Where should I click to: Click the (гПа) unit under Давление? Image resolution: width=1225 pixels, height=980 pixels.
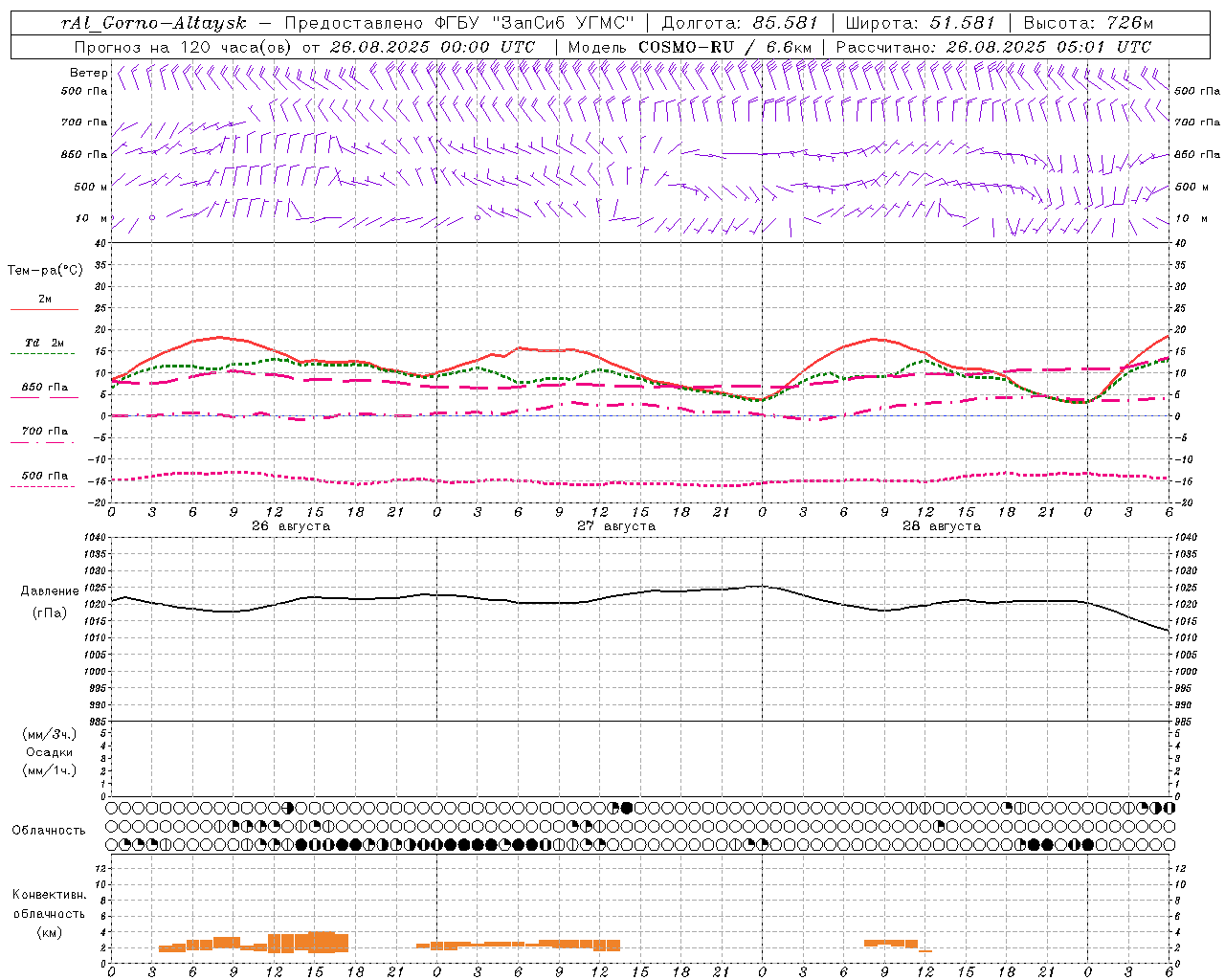(50, 613)
